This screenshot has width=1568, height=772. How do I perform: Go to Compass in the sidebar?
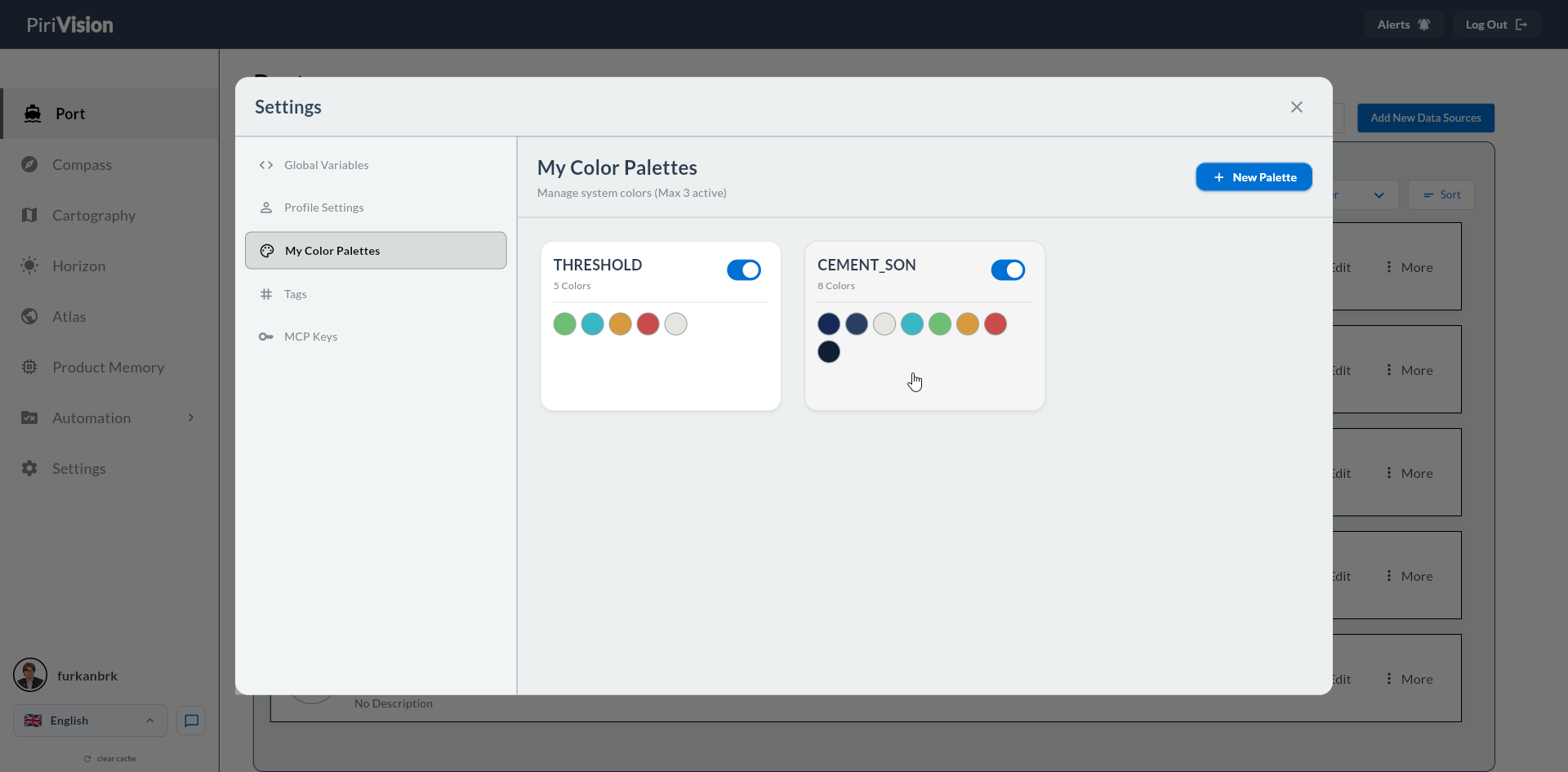[x=109, y=164]
